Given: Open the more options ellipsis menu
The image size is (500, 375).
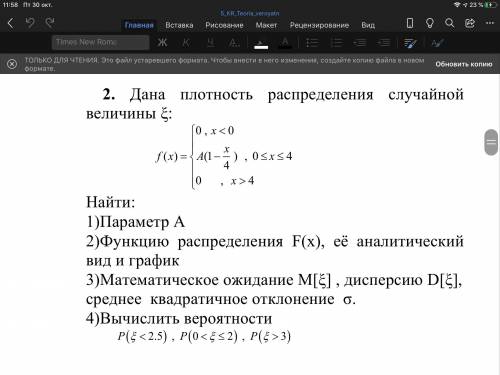Looking at the screenshot, I should pos(490,23).
